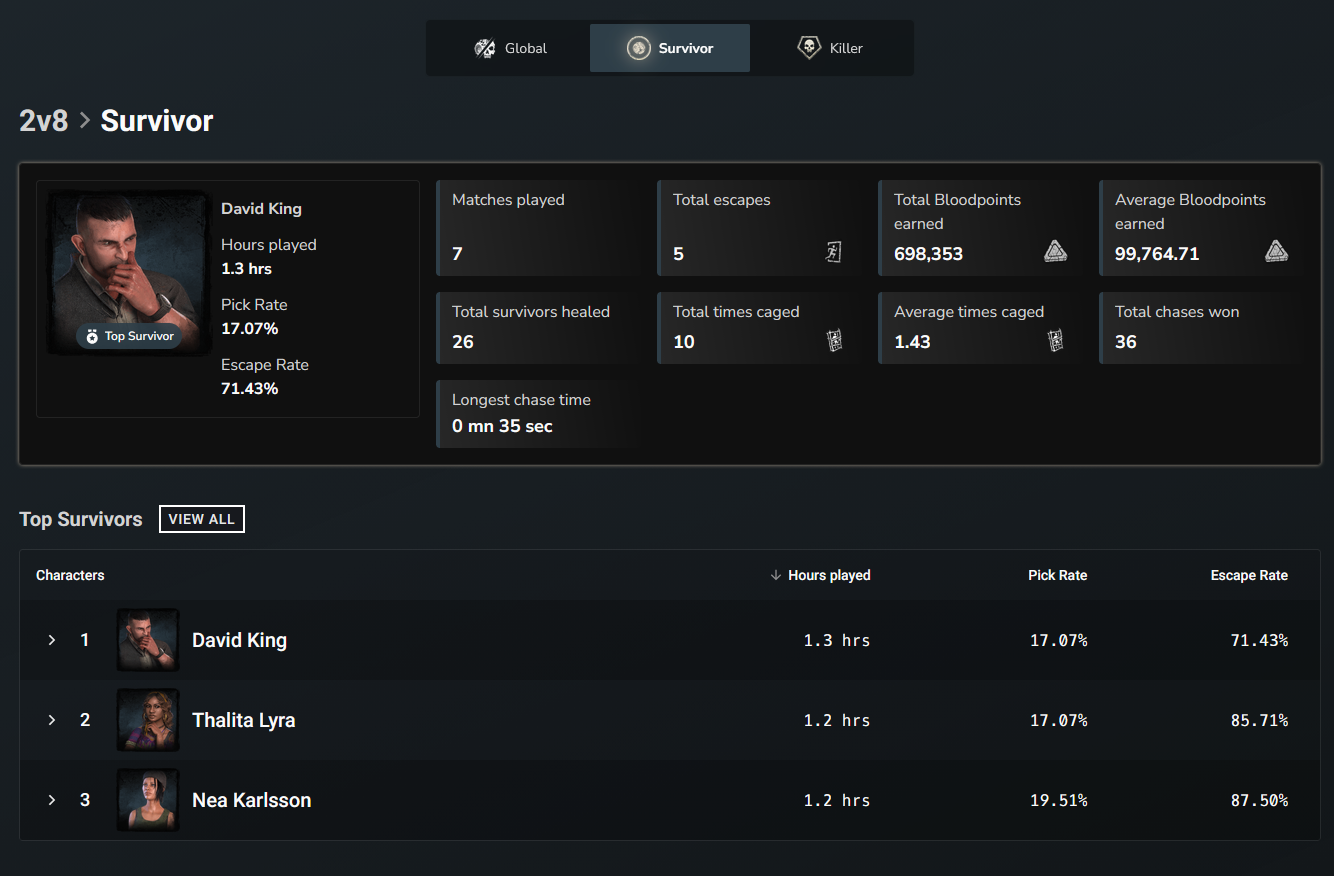The image size is (1334, 876).
Task: Select the David King name in table
Action: [240, 640]
